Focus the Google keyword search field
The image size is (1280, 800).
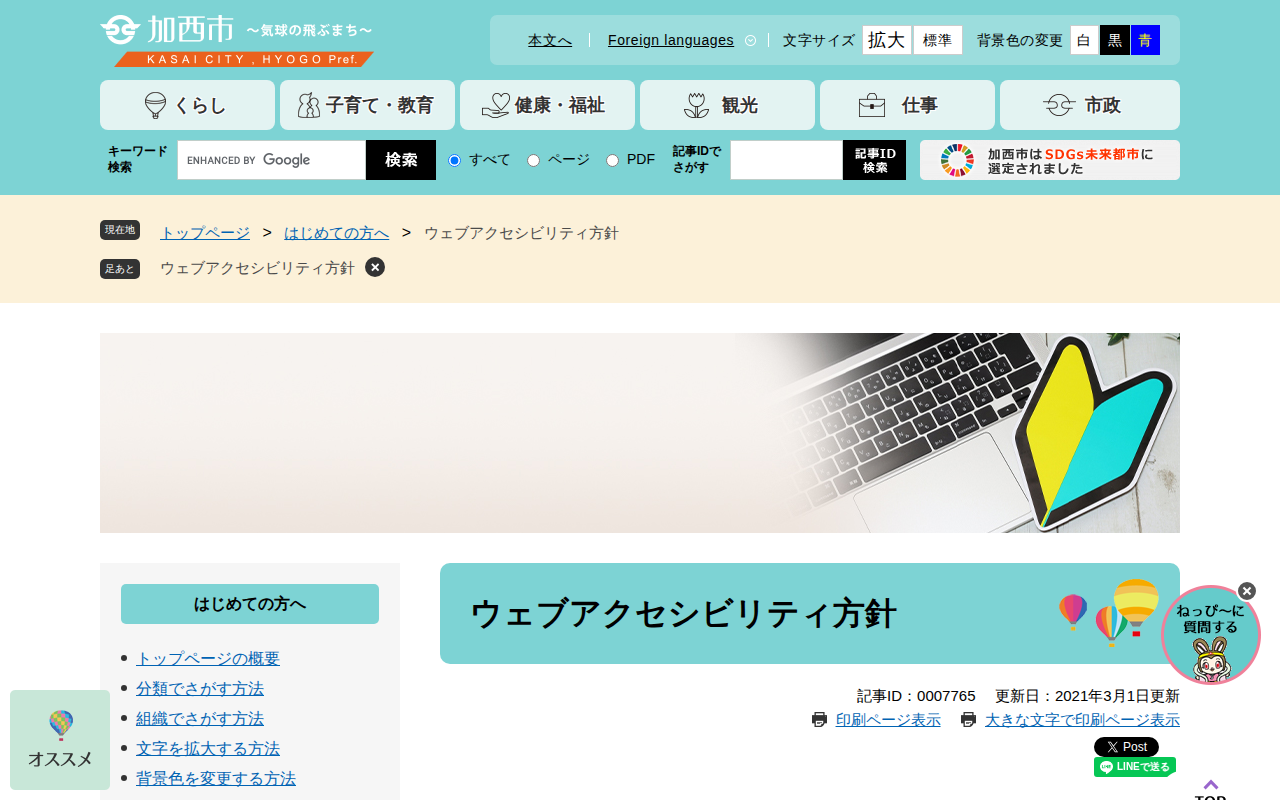pos(272,160)
